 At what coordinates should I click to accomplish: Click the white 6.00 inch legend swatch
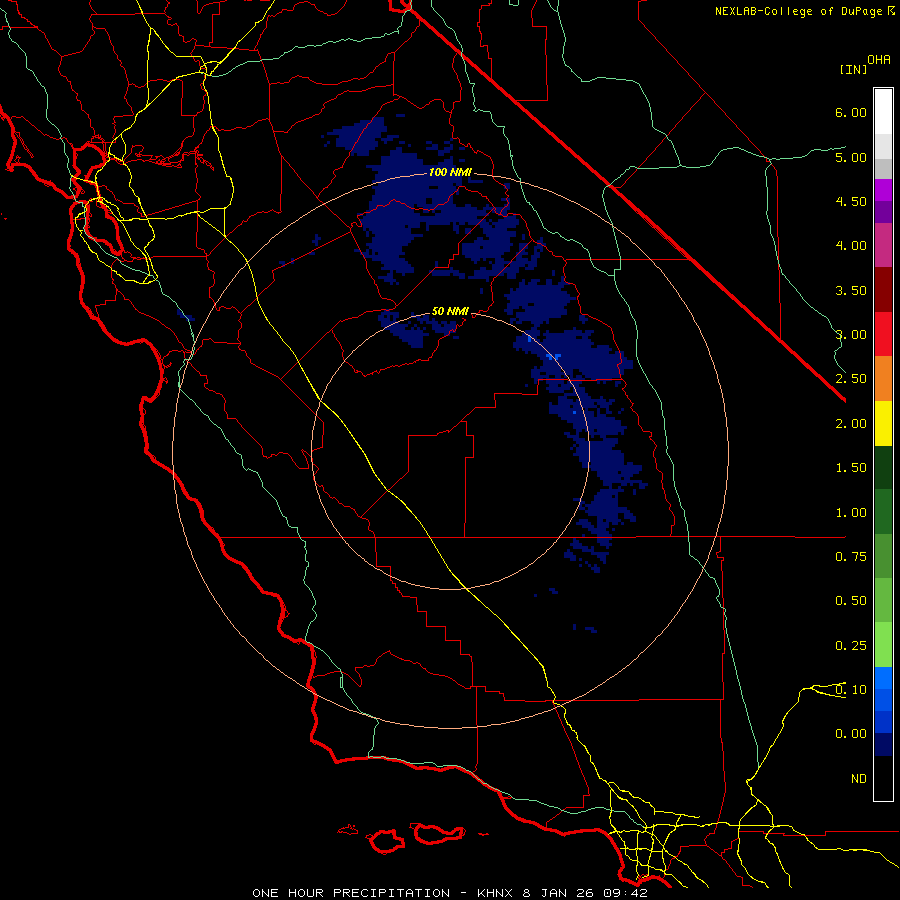pyautogui.click(x=883, y=112)
